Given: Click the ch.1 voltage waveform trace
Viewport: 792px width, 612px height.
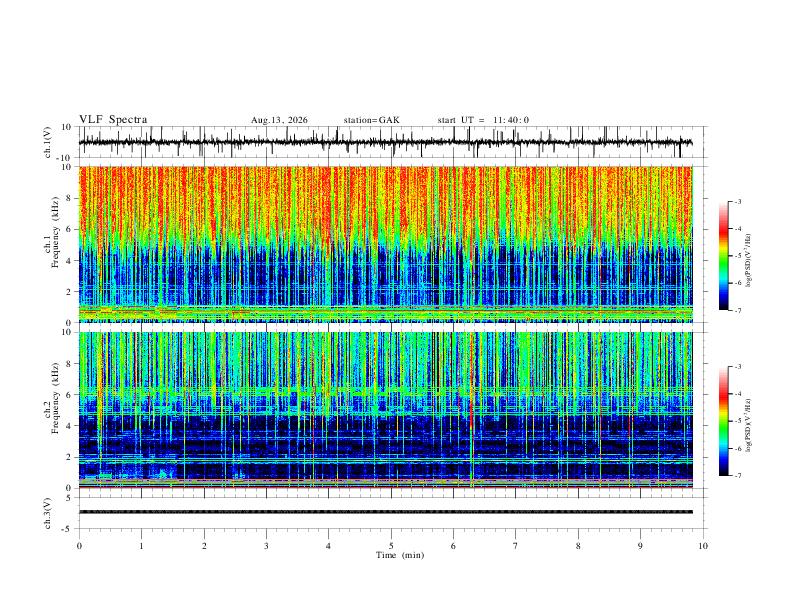Looking at the screenshot, I should 386,142.
